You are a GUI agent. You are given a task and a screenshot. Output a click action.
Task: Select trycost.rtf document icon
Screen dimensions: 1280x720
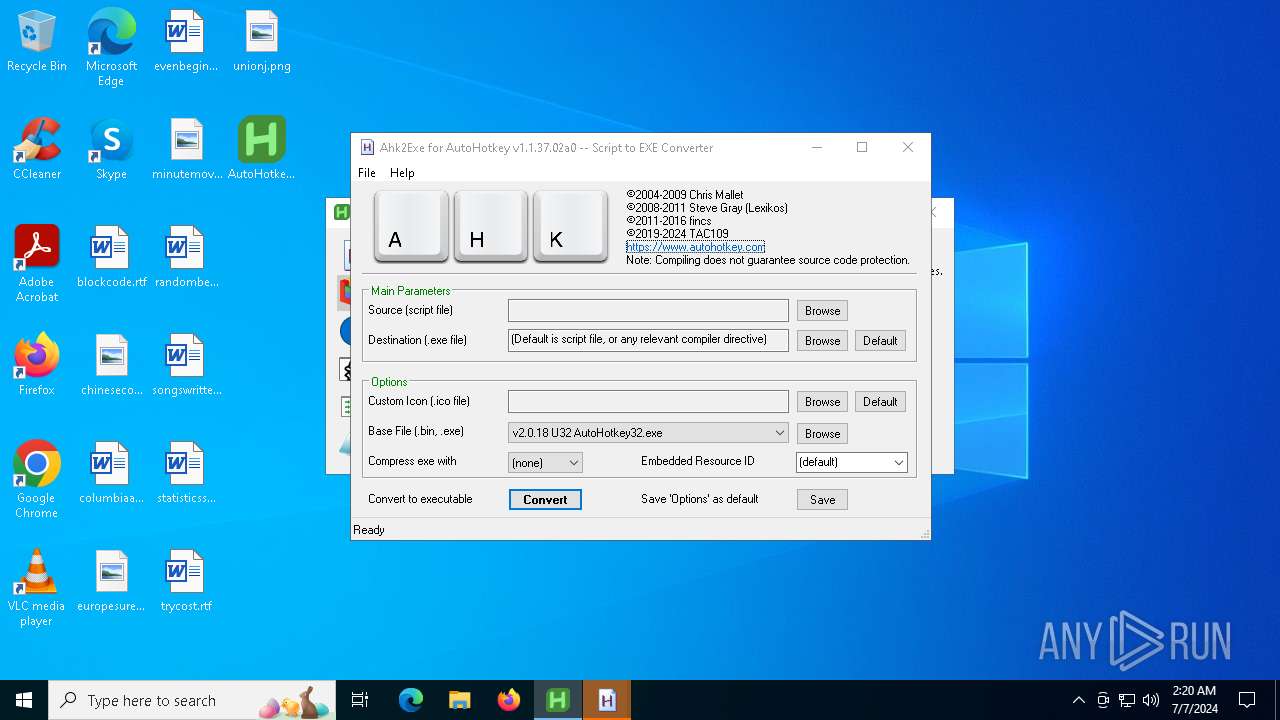pos(186,581)
